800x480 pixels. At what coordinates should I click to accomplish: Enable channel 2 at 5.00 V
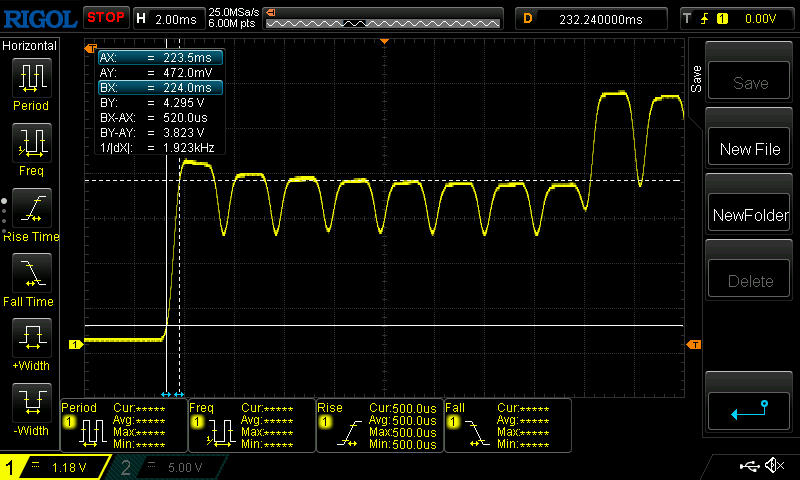coord(170,467)
